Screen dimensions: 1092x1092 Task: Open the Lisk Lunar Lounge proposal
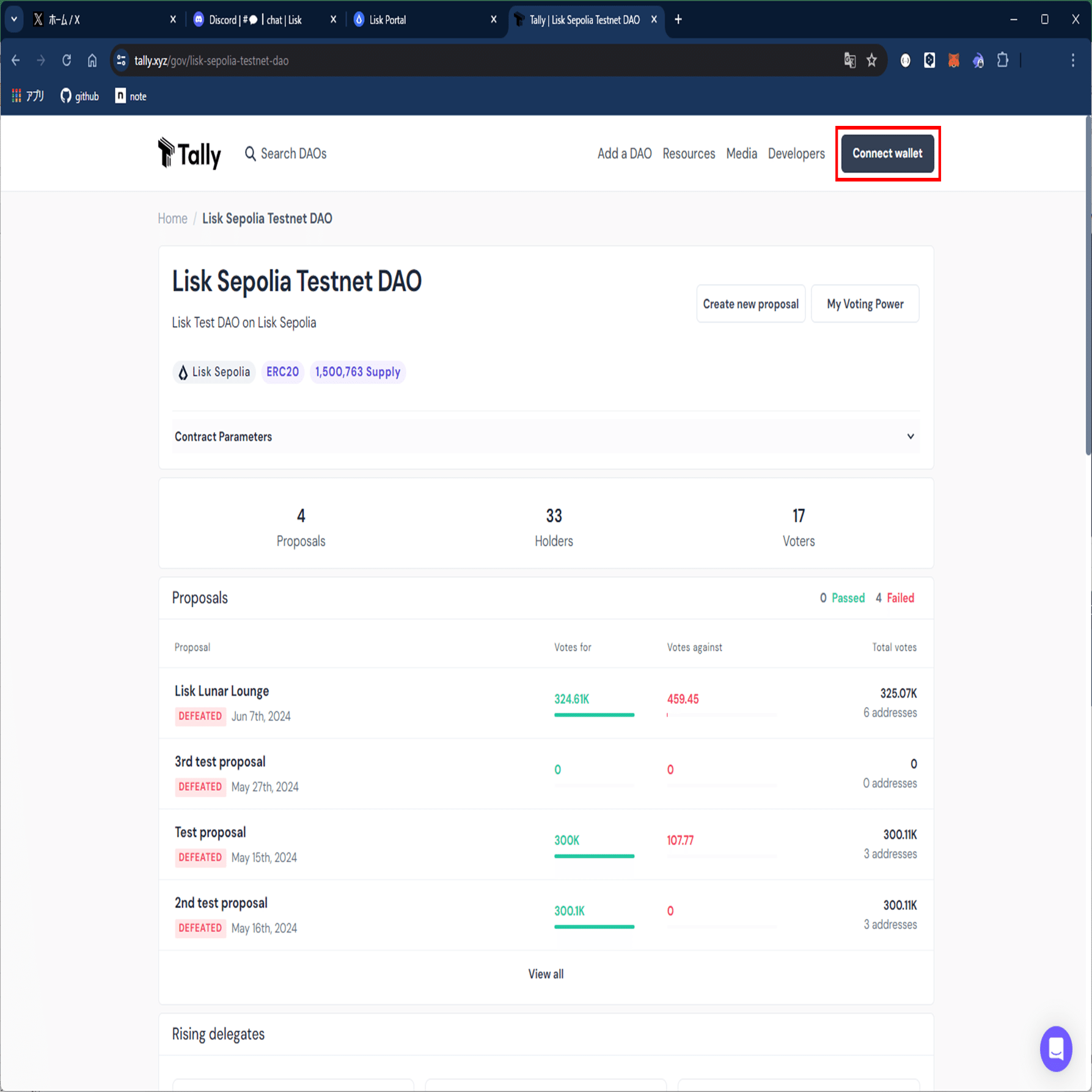[x=221, y=691]
